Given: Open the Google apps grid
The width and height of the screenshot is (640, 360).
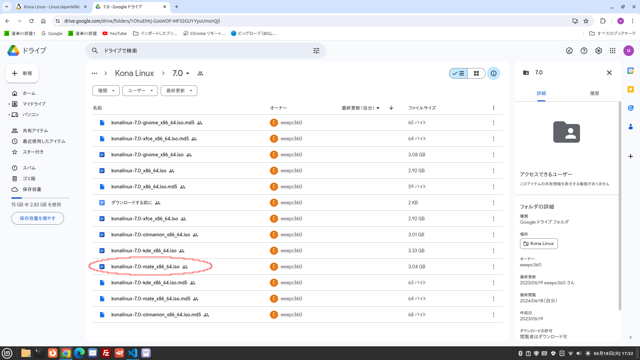Looking at the screenshot, I should tap(613, 51).
